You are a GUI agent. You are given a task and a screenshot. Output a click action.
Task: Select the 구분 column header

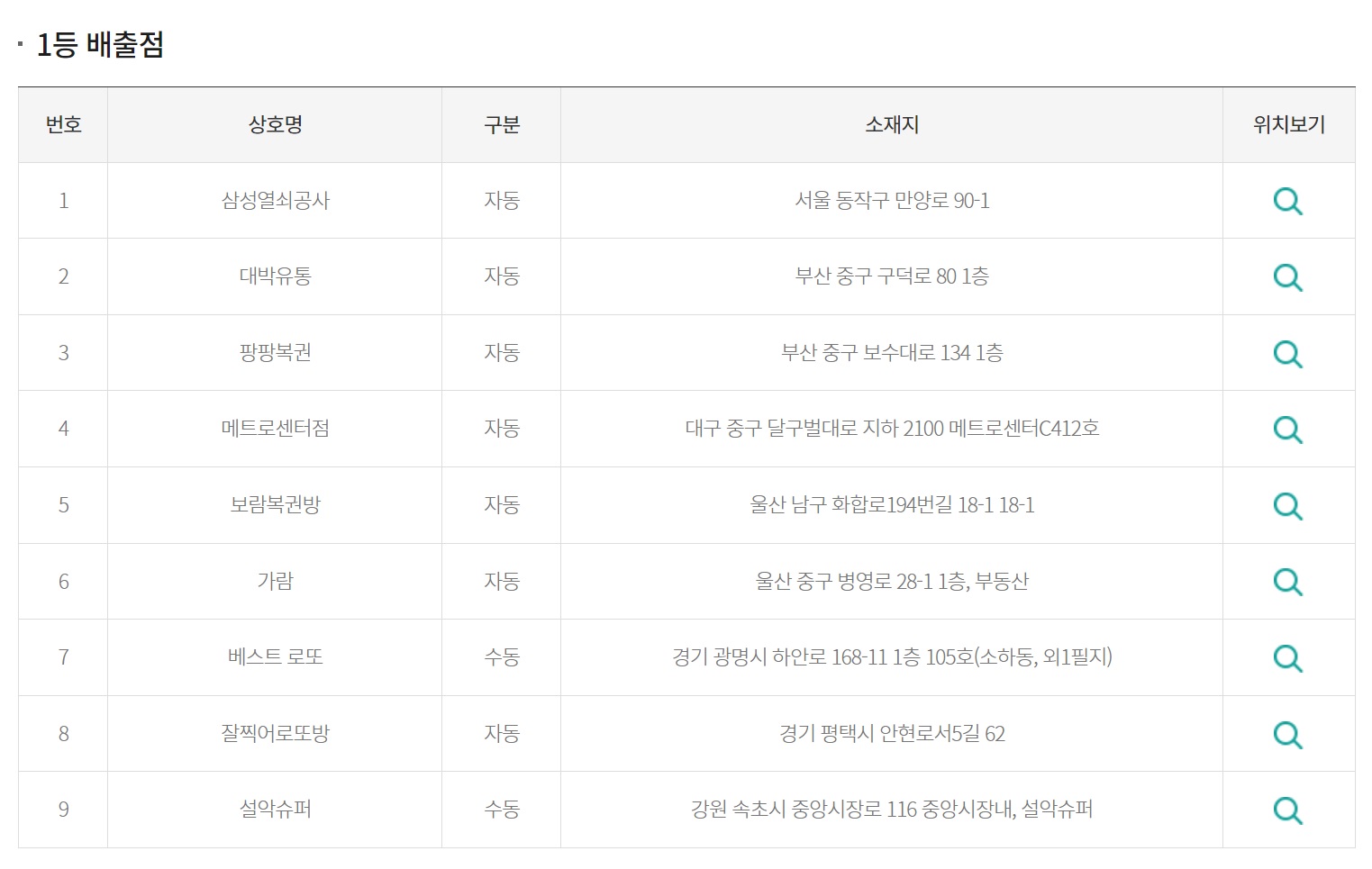(x=501, y=124)
